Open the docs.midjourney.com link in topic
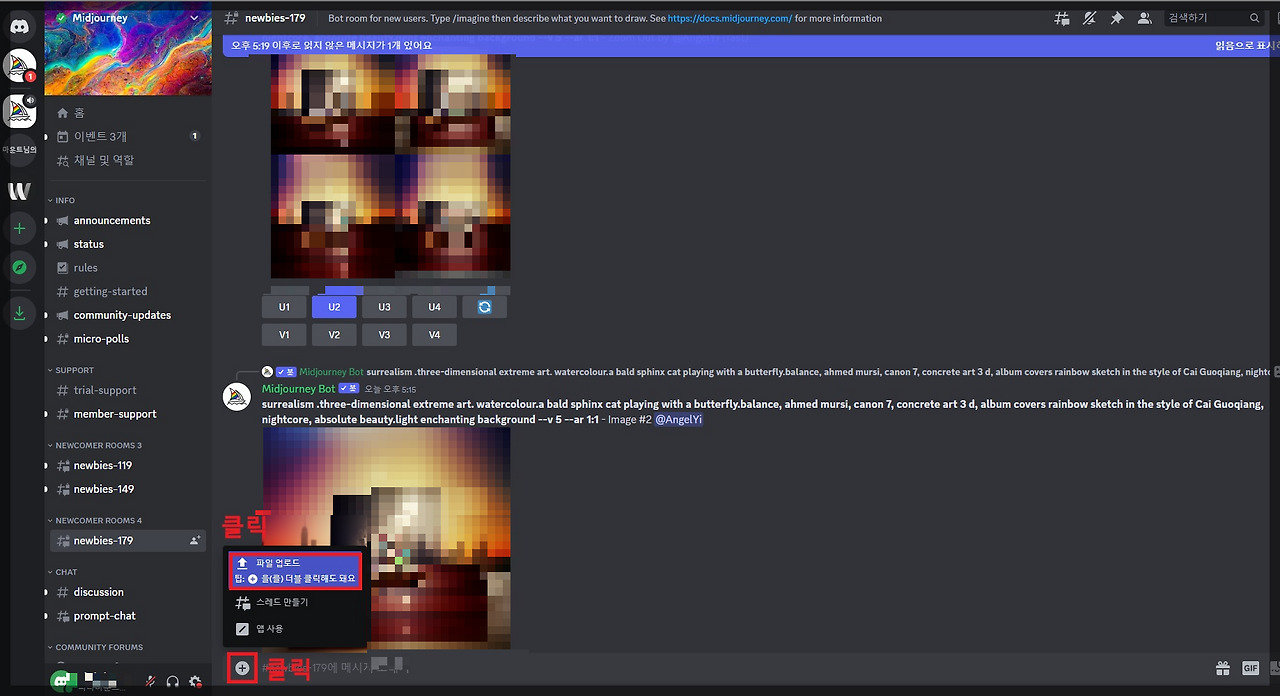This screenshot has height=696, width=1280. (x=729, y=18)
